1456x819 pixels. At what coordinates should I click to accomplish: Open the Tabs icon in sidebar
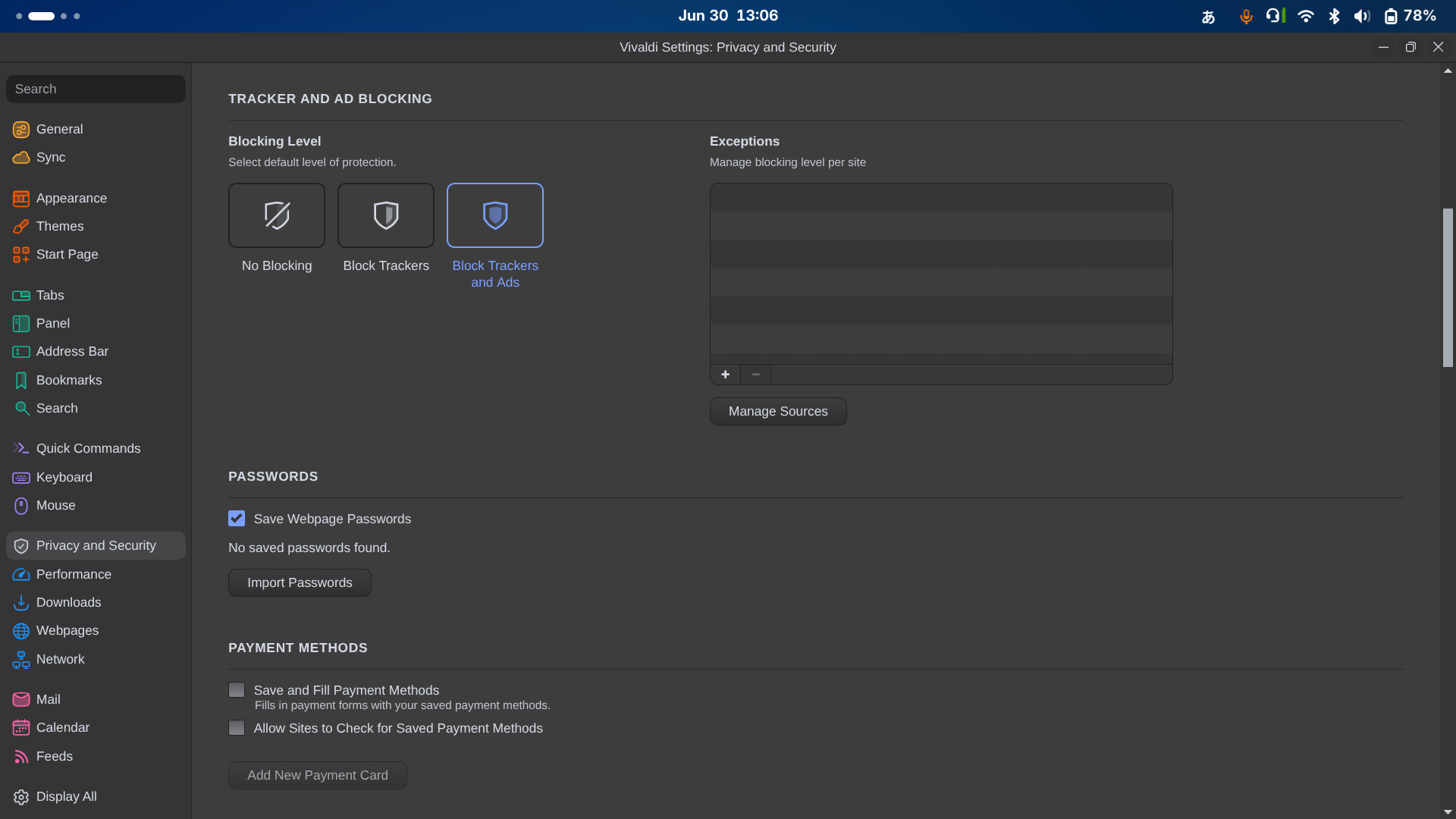point(21,296)
